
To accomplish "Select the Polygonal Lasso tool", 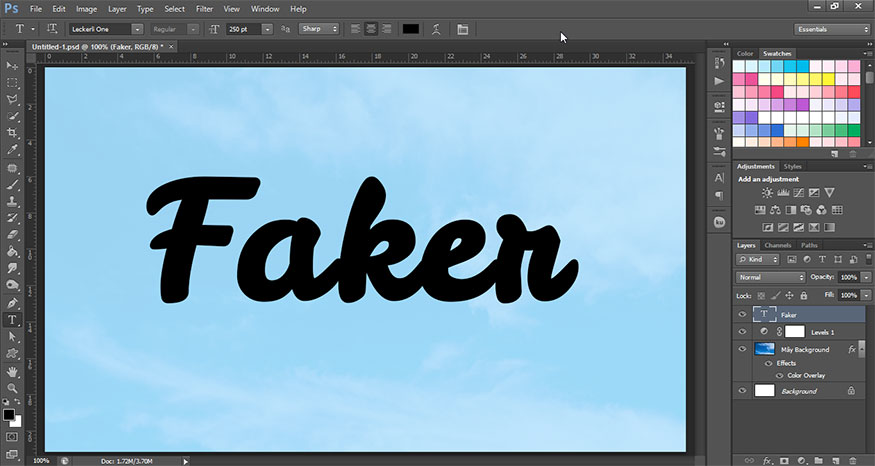I will tap(12, 100).
